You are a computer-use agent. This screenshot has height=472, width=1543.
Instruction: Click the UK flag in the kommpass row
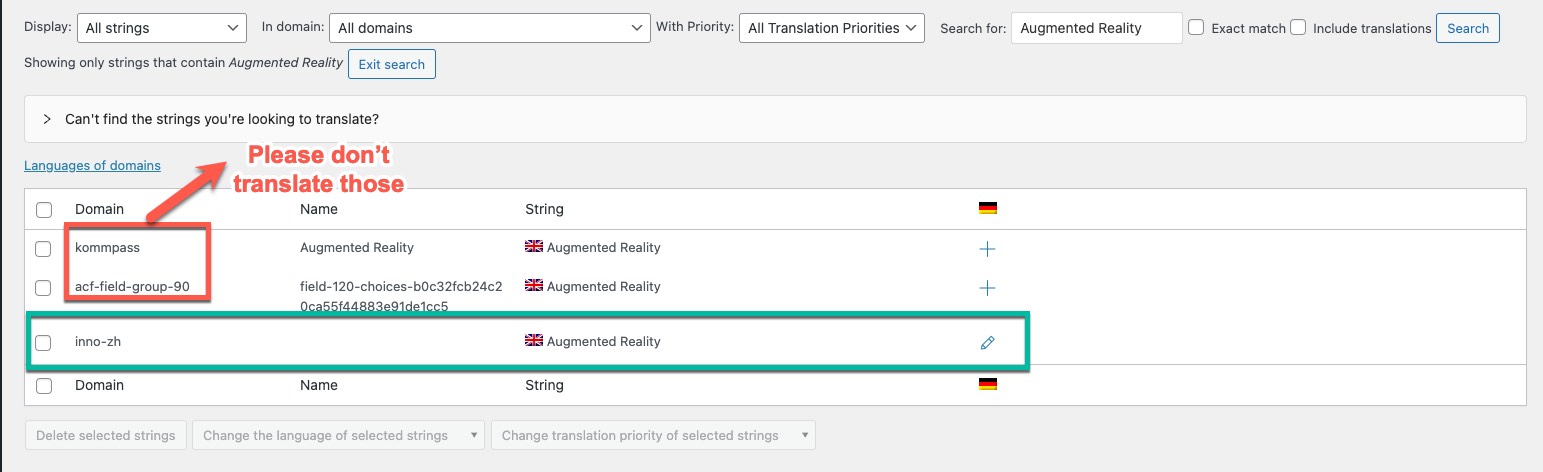point(534,247)
